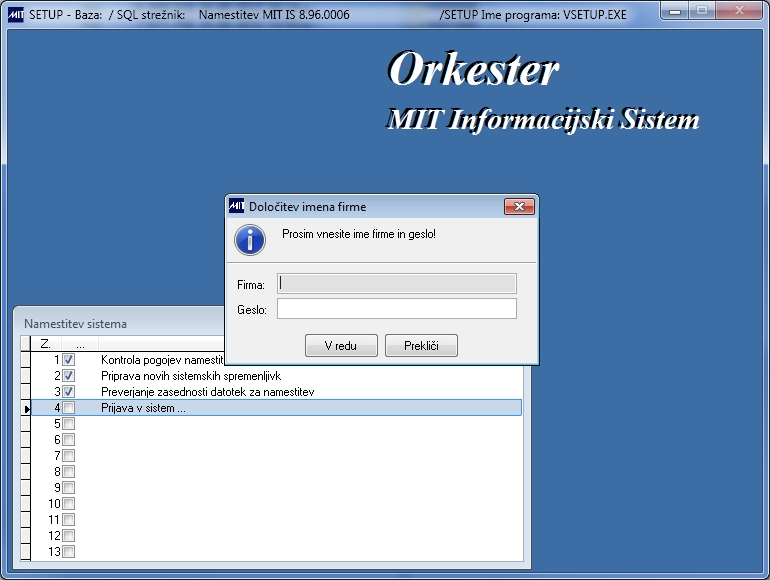Click the MIT icon in the Določitev imena firme dialog
This screenshot has height=580, width=770.
(x=236, y=206)
